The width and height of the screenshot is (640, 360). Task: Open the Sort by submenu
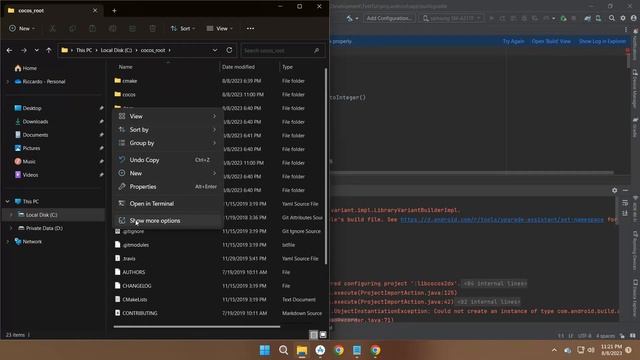tap(168, 130)
